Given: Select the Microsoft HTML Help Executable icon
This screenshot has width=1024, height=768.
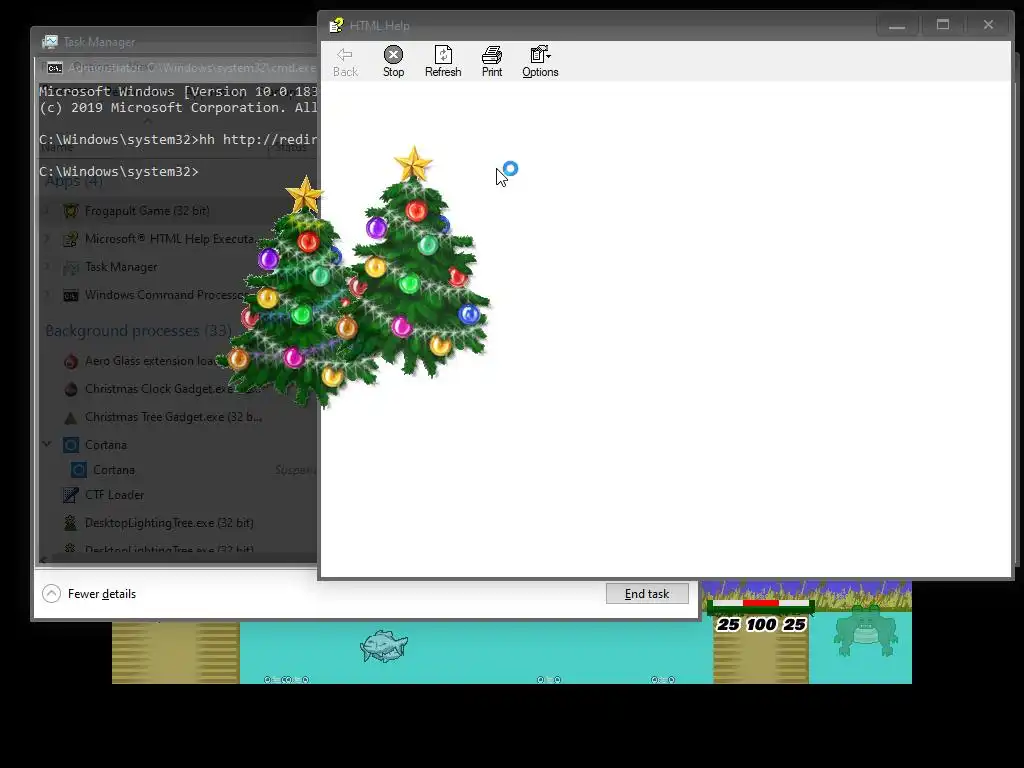Looking at the screenshot, I should [x=71, y=239].
